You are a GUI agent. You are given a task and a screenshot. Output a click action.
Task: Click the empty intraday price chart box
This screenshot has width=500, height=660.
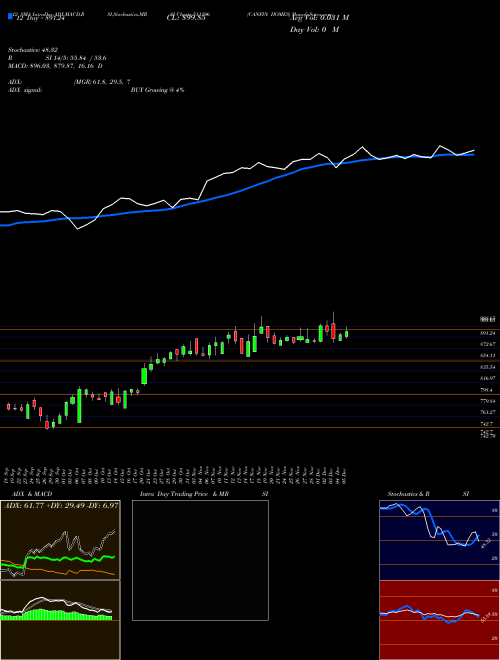(200, 560)
